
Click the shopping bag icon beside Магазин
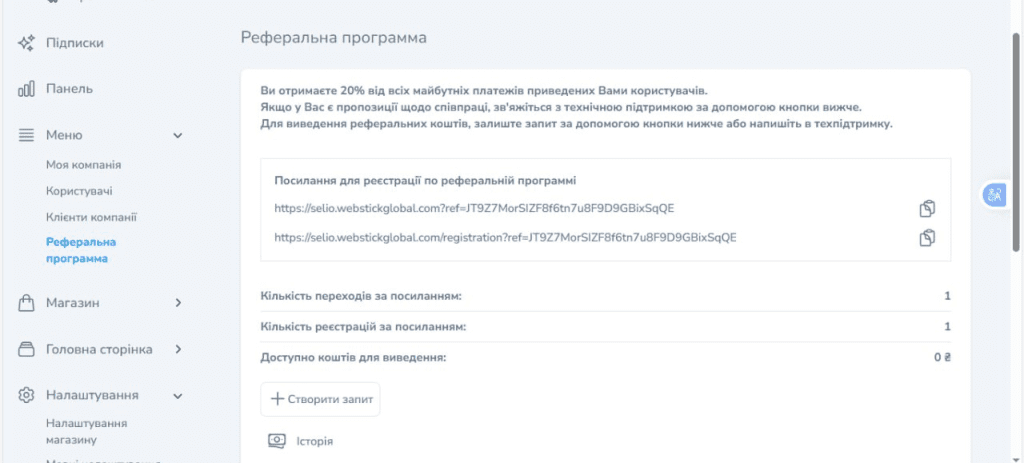pos(27,303)
